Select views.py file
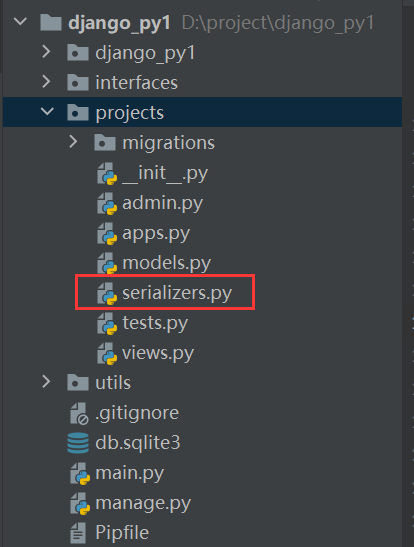This screenshot has height=547, width=414. [158, 353]
